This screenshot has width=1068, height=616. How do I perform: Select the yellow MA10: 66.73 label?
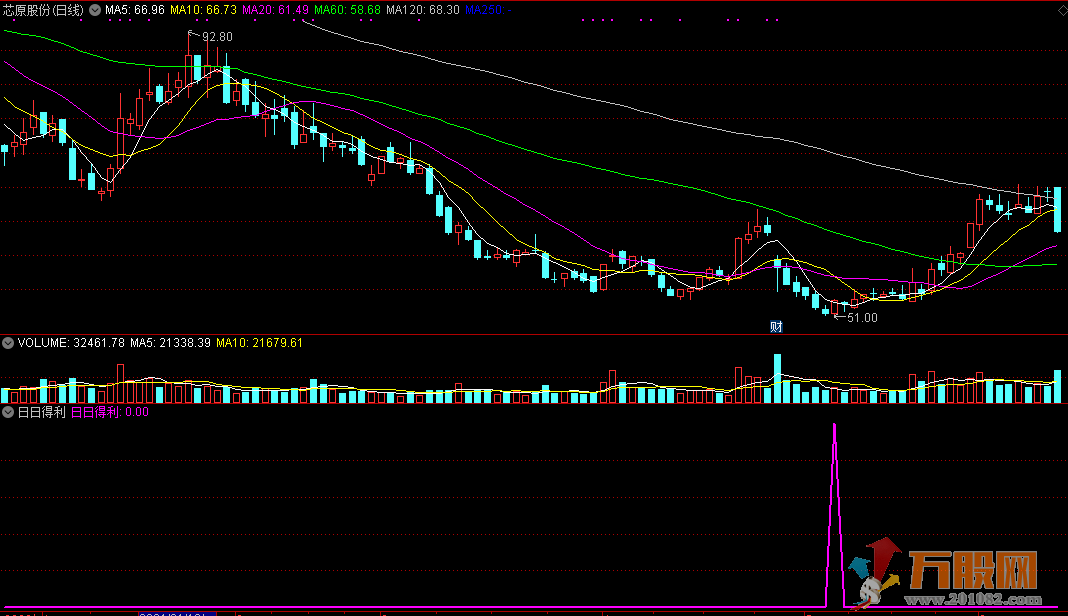click(204, 10)
